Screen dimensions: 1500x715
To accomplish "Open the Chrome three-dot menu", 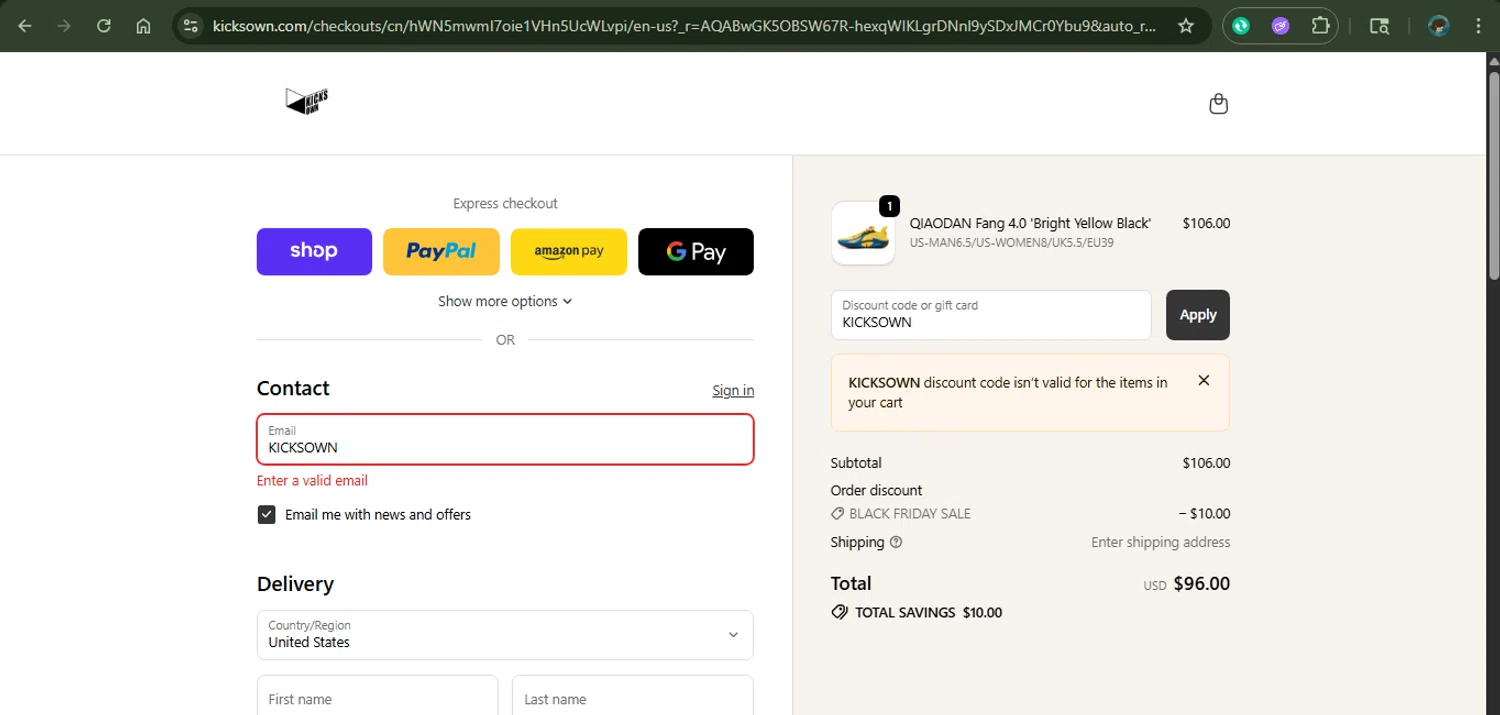I will (x=1478, y=26).
